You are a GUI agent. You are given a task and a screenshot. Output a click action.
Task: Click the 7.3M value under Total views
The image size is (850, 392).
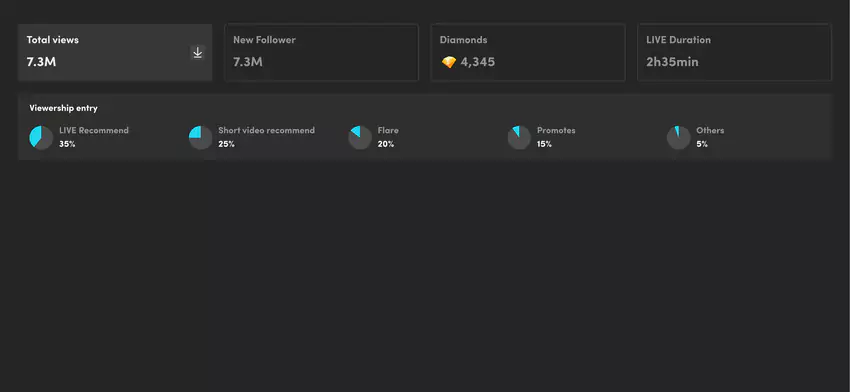click(41, 62)
